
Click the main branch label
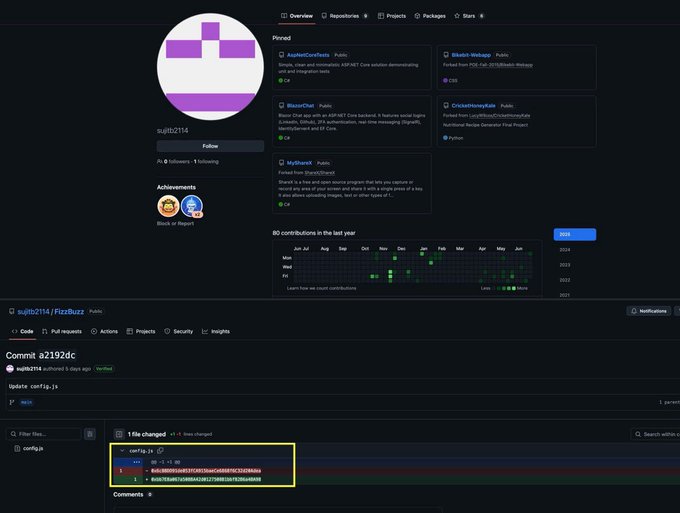(x=26, y=402)
